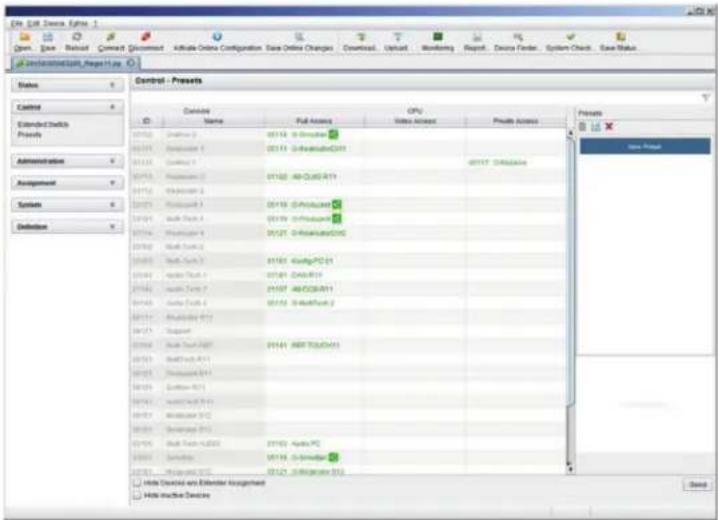Run System Check from the toolbar
Screen dimensions: 718x520
tap(570, 41)
